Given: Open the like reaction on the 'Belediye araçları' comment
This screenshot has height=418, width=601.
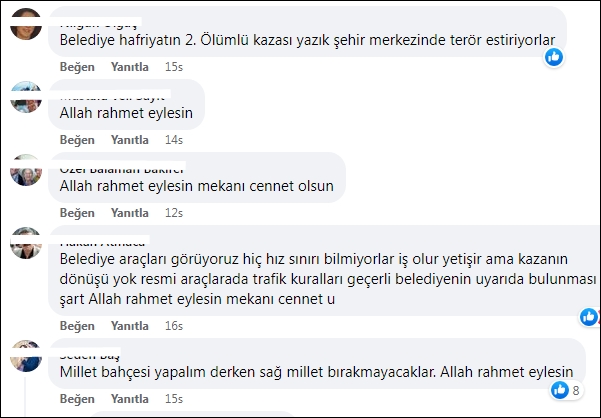Looking at the screenshot, I should (x=589, y=317).
